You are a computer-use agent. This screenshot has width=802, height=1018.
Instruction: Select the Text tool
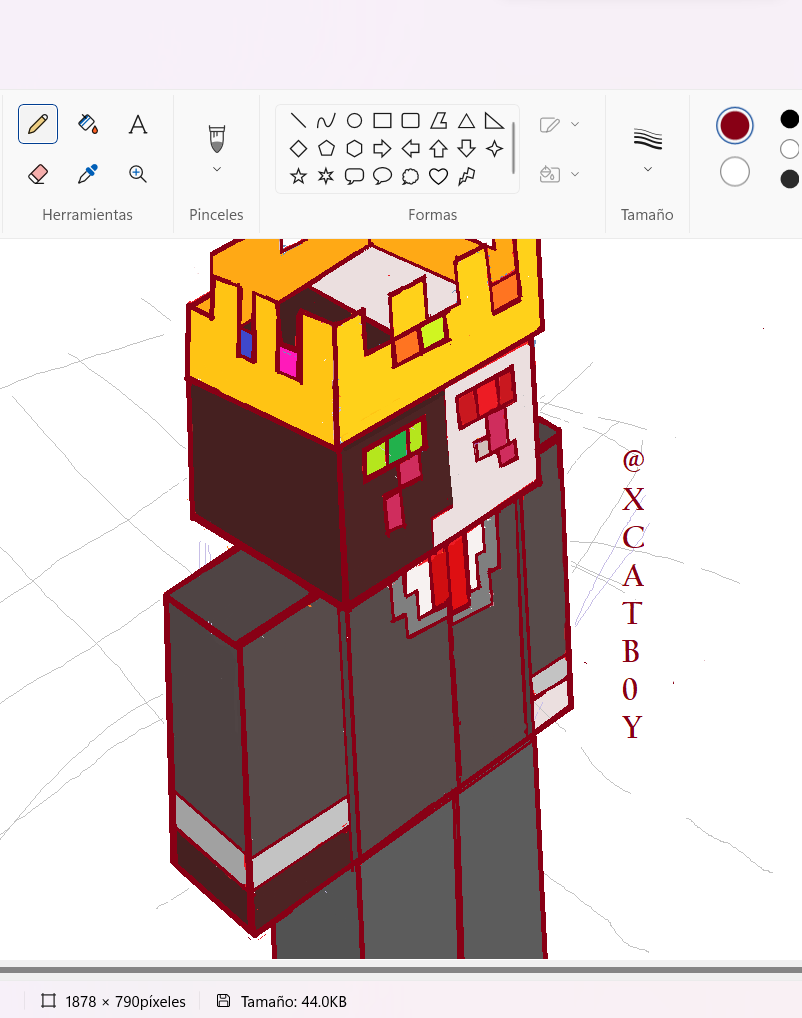point(138,123)
